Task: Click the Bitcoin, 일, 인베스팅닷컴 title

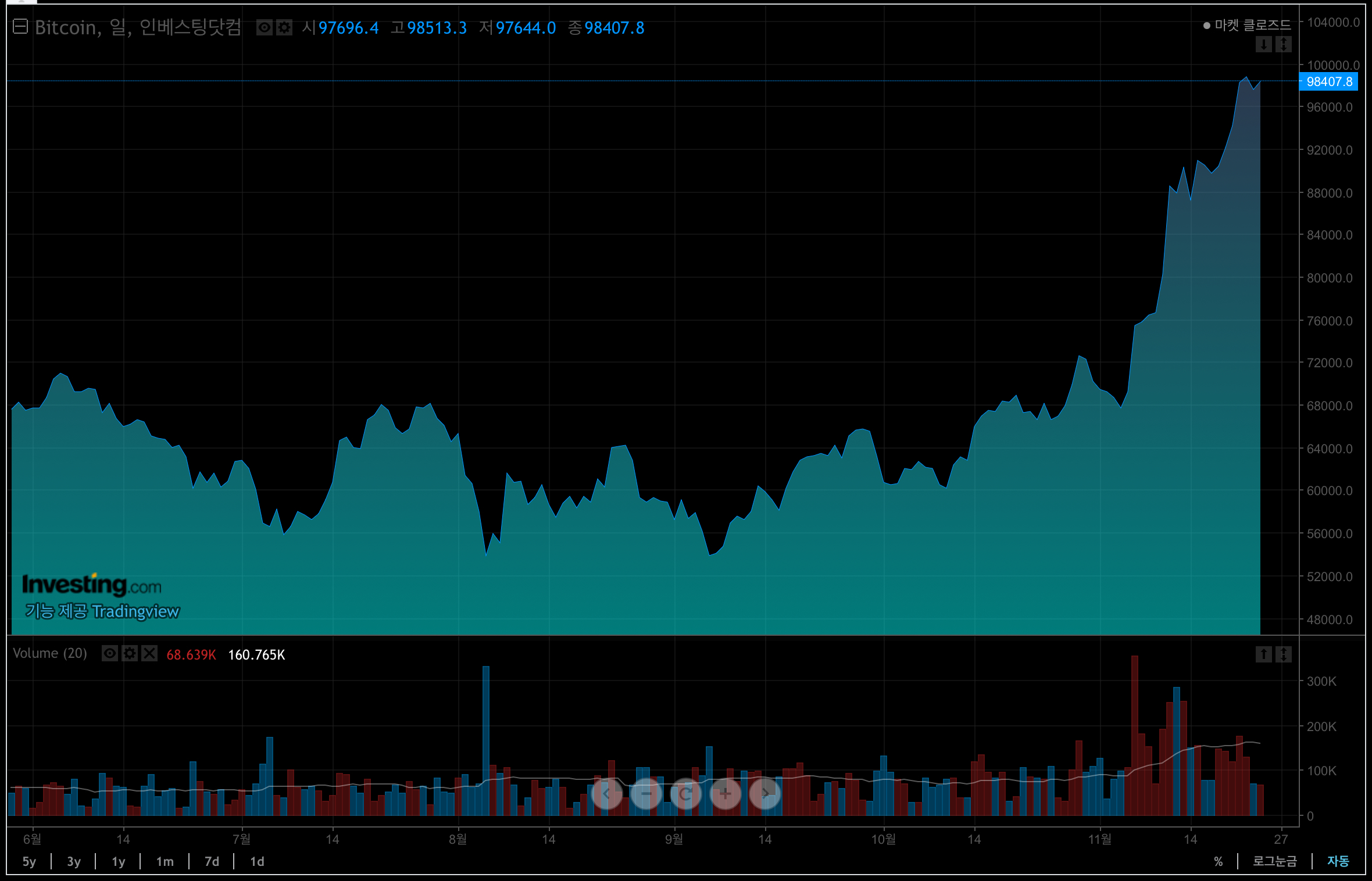Action: [x=138, y=27]
